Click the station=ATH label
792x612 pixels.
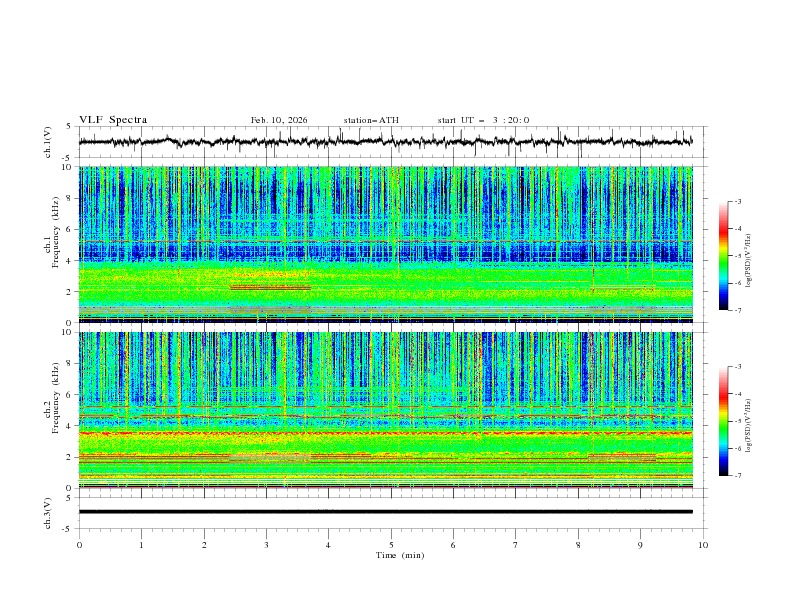pyautogui.click(x=371, y=120)
